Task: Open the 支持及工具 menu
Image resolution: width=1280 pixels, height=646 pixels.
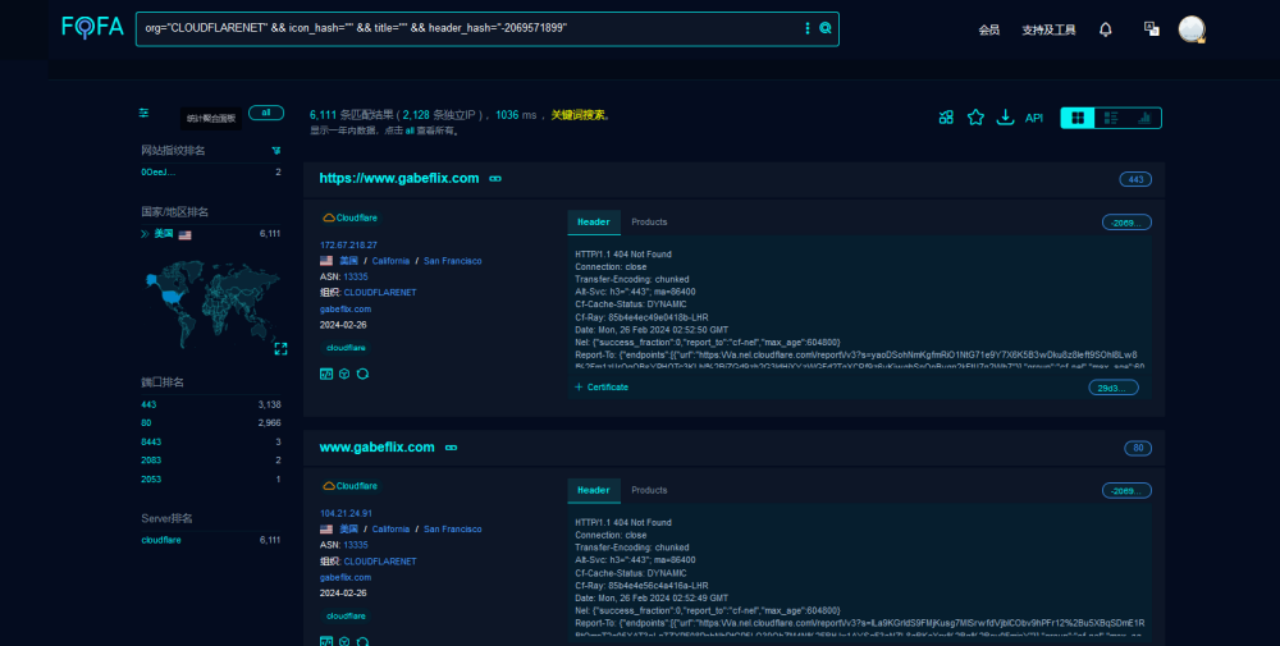Action: coord(1049,30)
